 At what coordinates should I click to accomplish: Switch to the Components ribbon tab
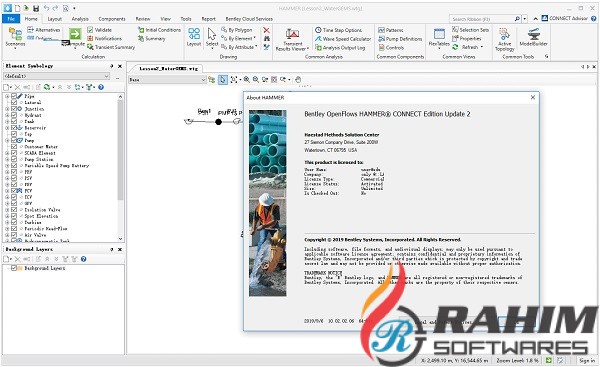[x=112, y=19]
